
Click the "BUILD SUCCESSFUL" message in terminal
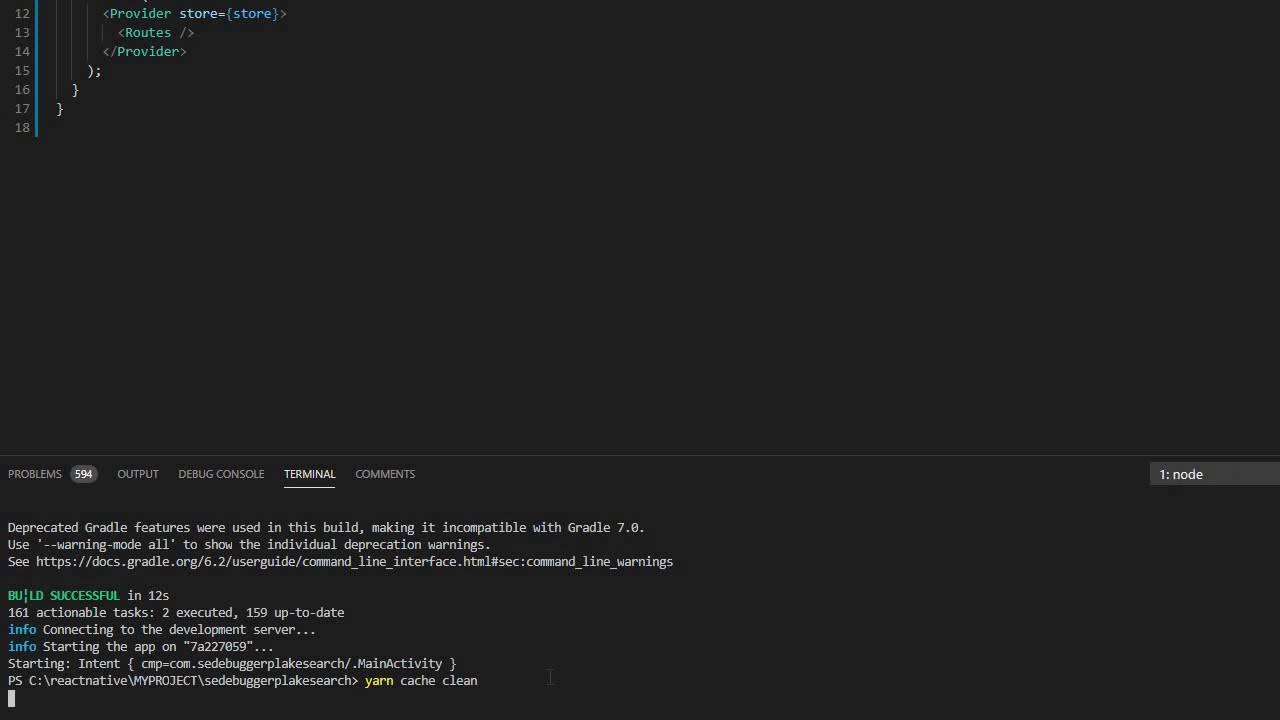point(63,596)
